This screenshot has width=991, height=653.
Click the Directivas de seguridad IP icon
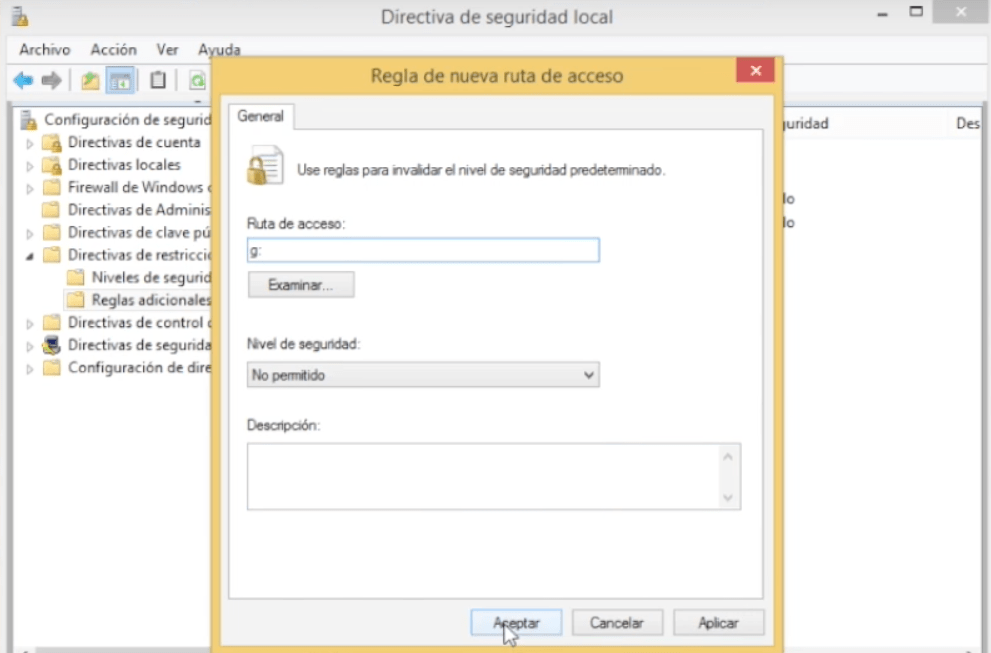(x=52, y=346)
